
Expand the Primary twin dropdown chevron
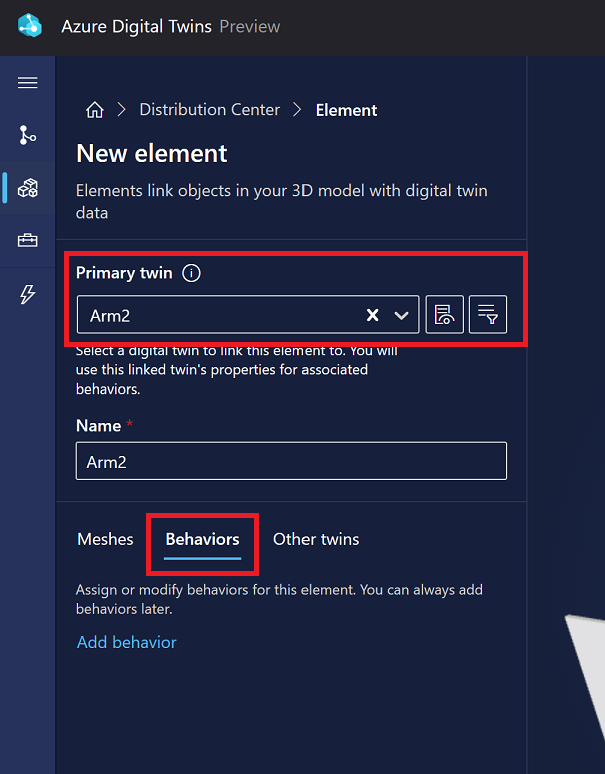click(402, 315)
